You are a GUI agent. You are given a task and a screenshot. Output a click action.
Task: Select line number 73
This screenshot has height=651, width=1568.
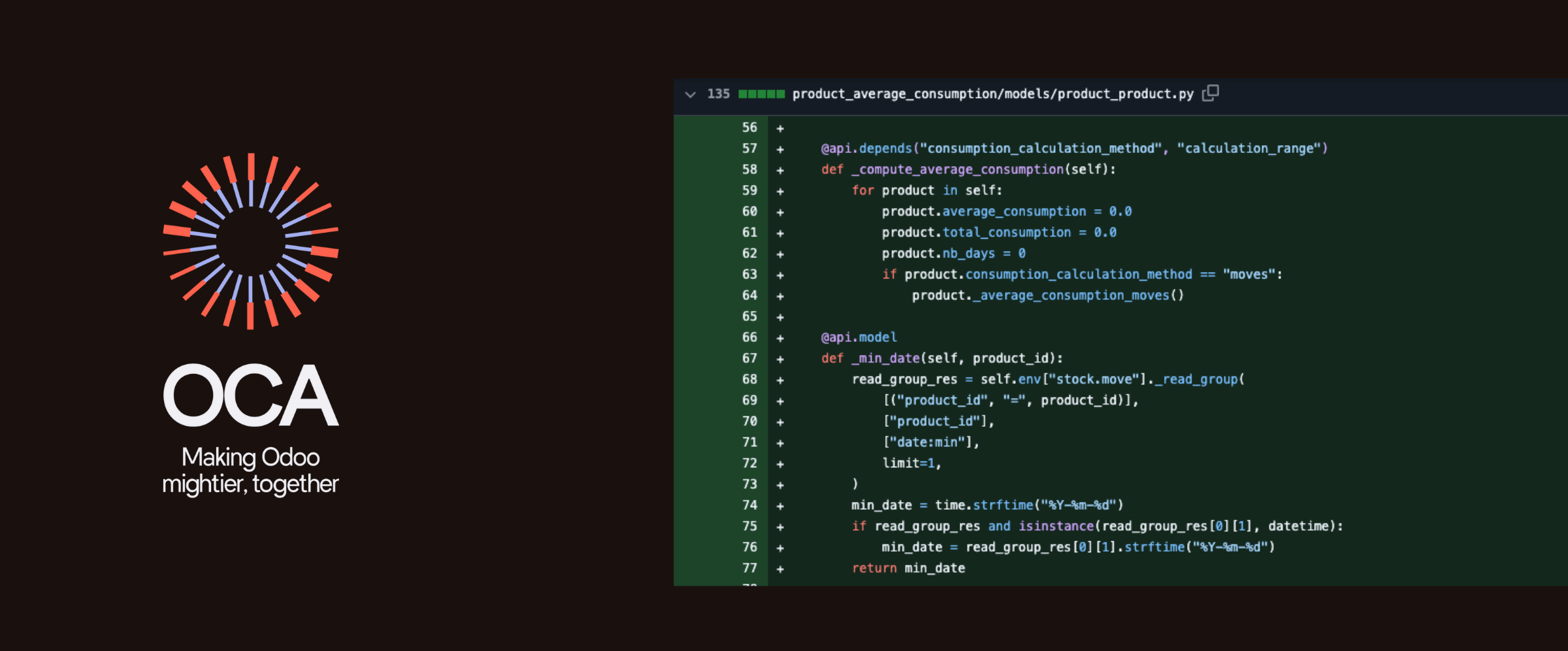[x=749, y=484]
